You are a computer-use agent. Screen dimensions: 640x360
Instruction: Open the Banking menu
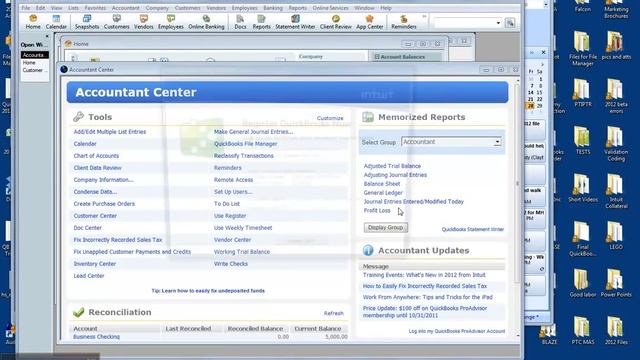click(273, 8)
